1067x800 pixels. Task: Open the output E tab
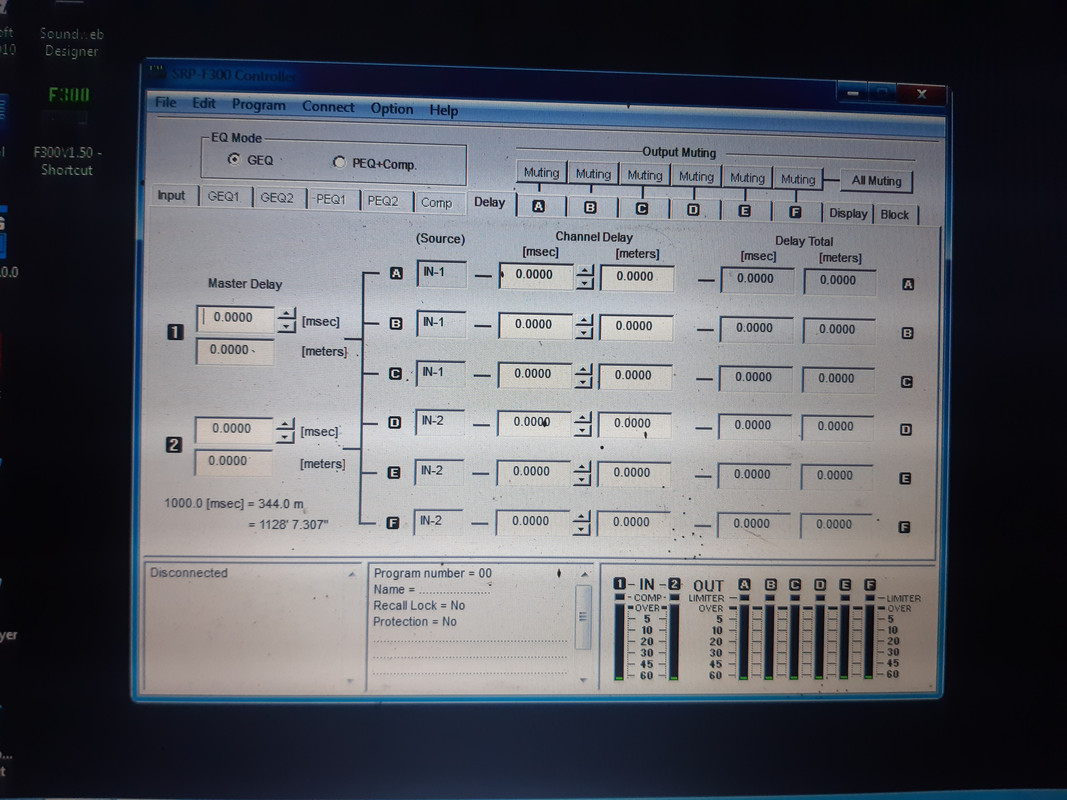pos(744,211)
